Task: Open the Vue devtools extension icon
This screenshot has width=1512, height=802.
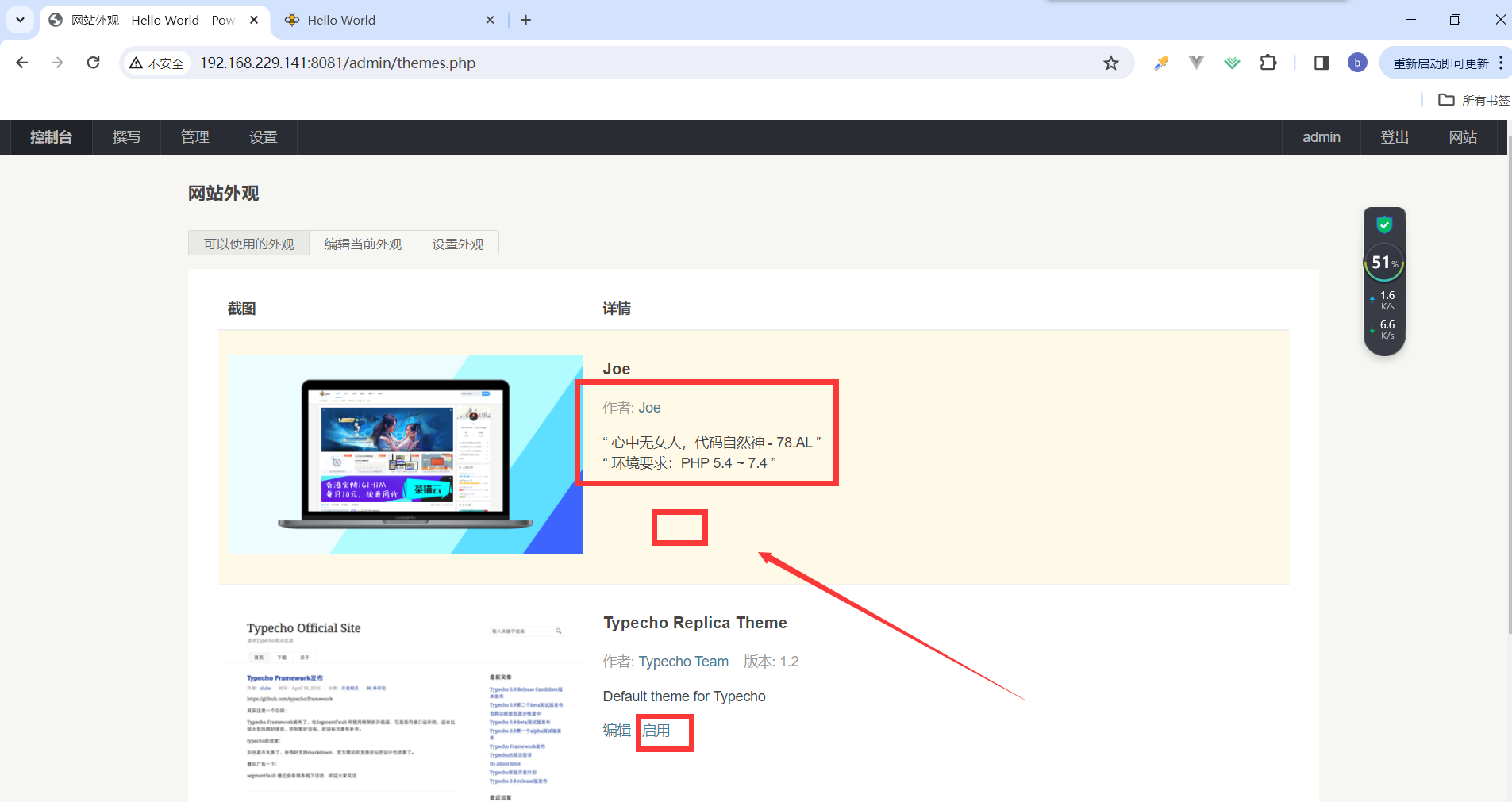Action: 1196,63
